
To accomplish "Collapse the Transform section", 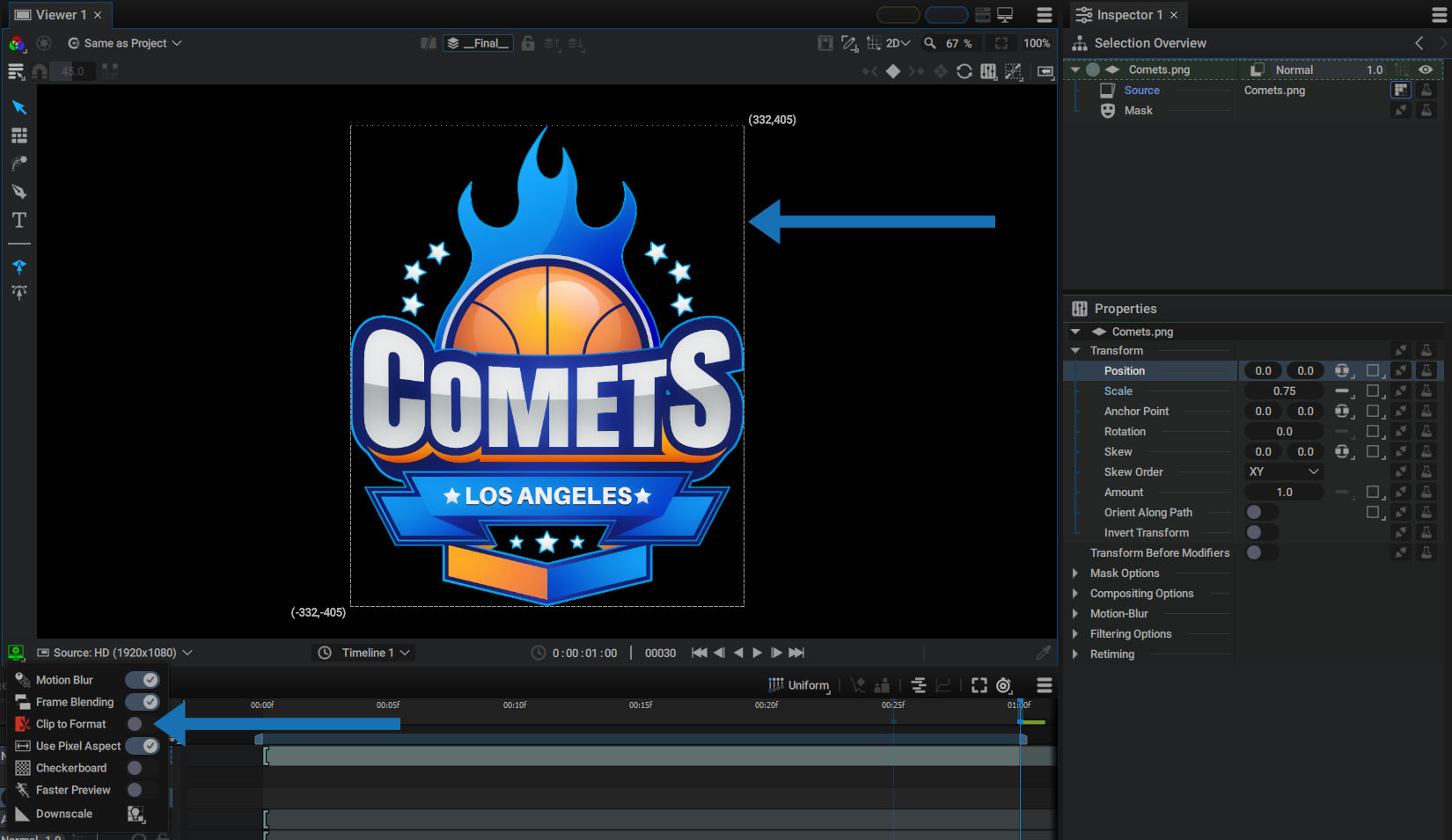I will click(1075, 350).
